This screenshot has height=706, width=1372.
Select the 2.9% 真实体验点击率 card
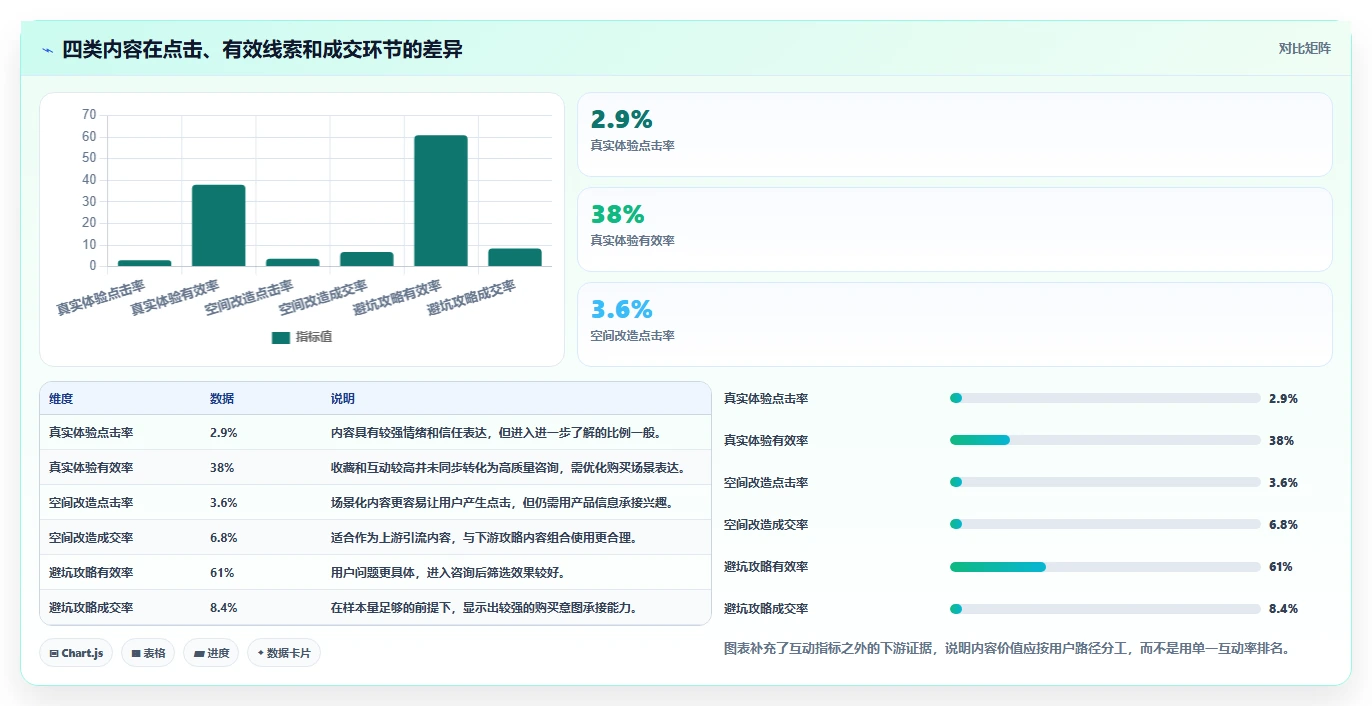coord(955,134)
